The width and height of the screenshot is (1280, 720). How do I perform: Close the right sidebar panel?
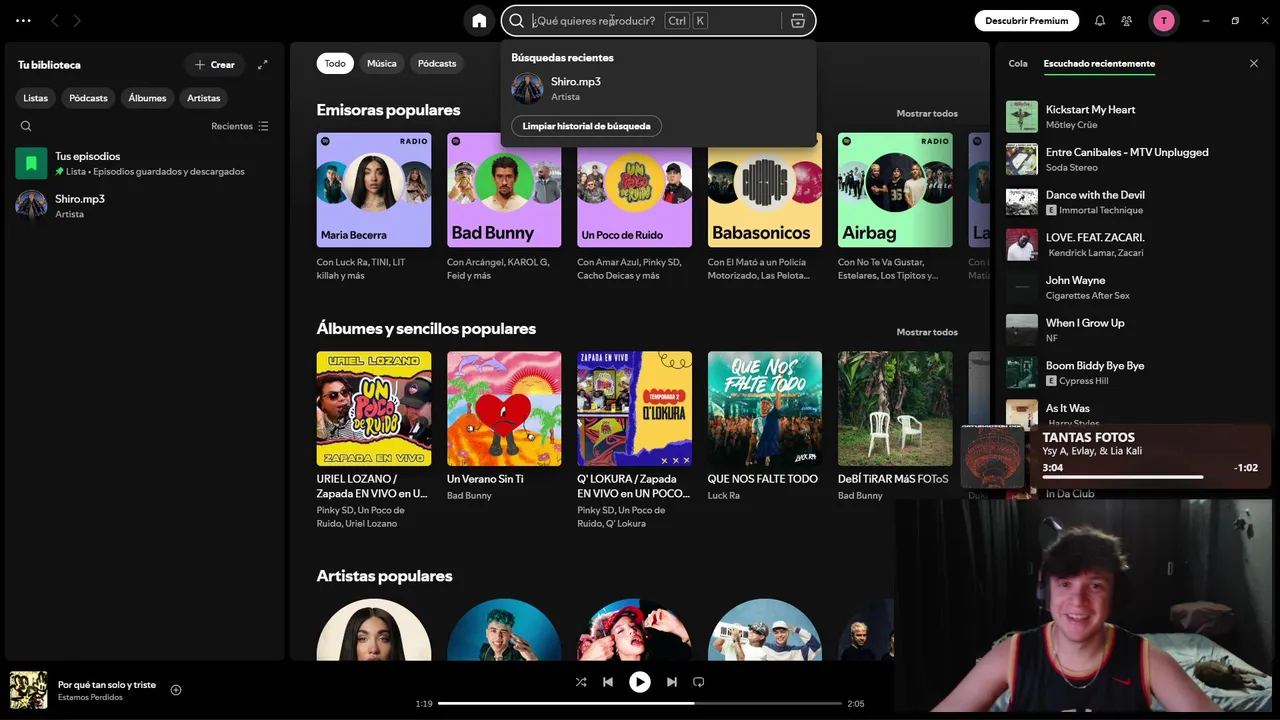tap(1254, 64)
